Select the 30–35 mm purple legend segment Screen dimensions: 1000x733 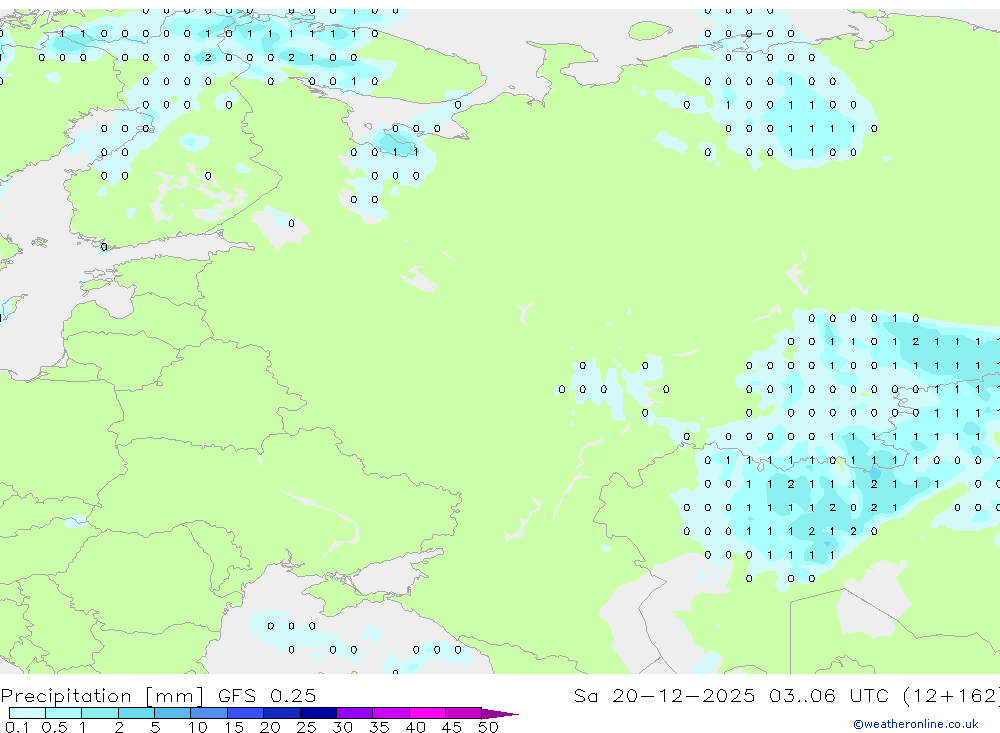click(355, 713)
